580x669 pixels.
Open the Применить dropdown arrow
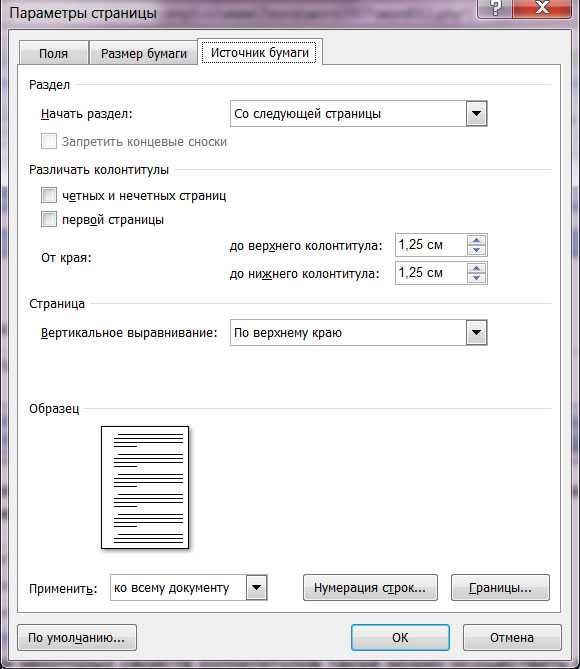[256, 588]
